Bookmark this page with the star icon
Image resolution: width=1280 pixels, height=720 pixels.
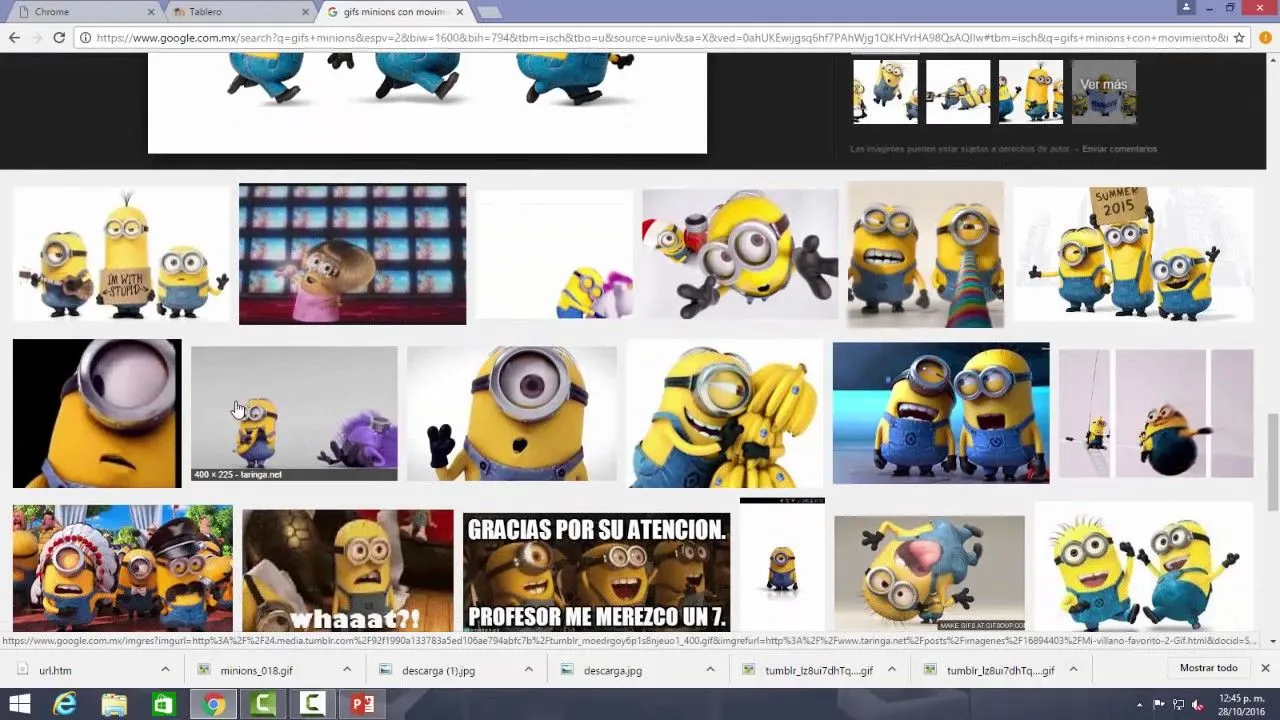click(1239, 38)
